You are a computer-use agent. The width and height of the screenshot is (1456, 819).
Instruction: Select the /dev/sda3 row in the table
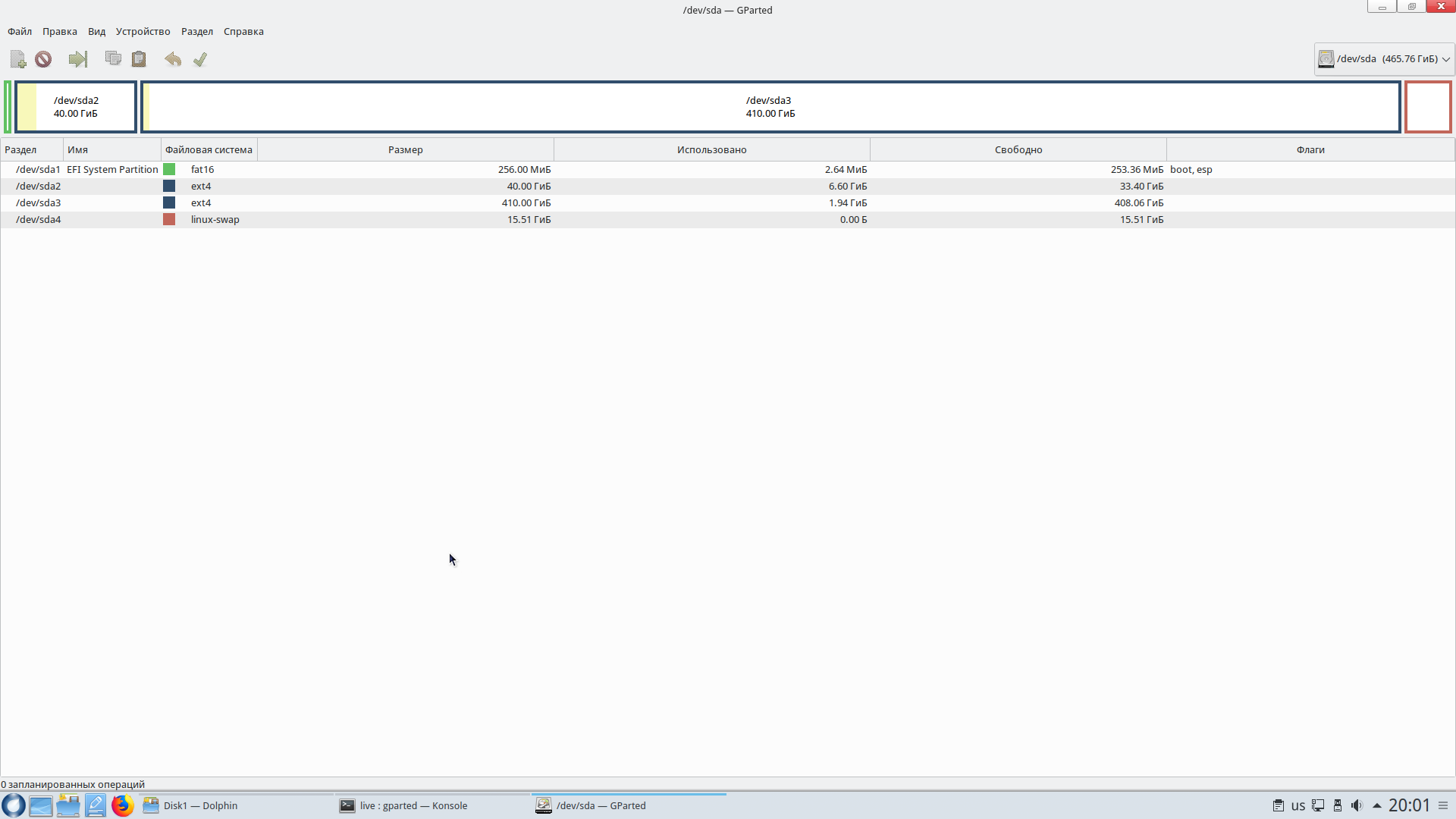[728, 202]
